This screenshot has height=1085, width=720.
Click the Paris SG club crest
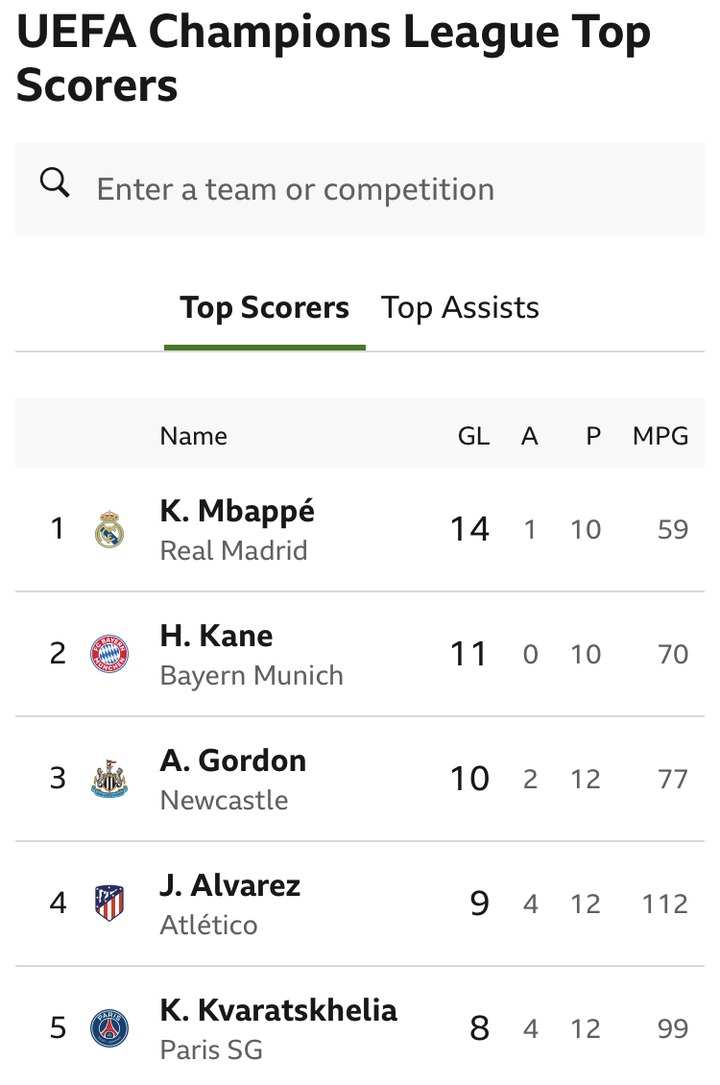click(x=109, y=1028)
